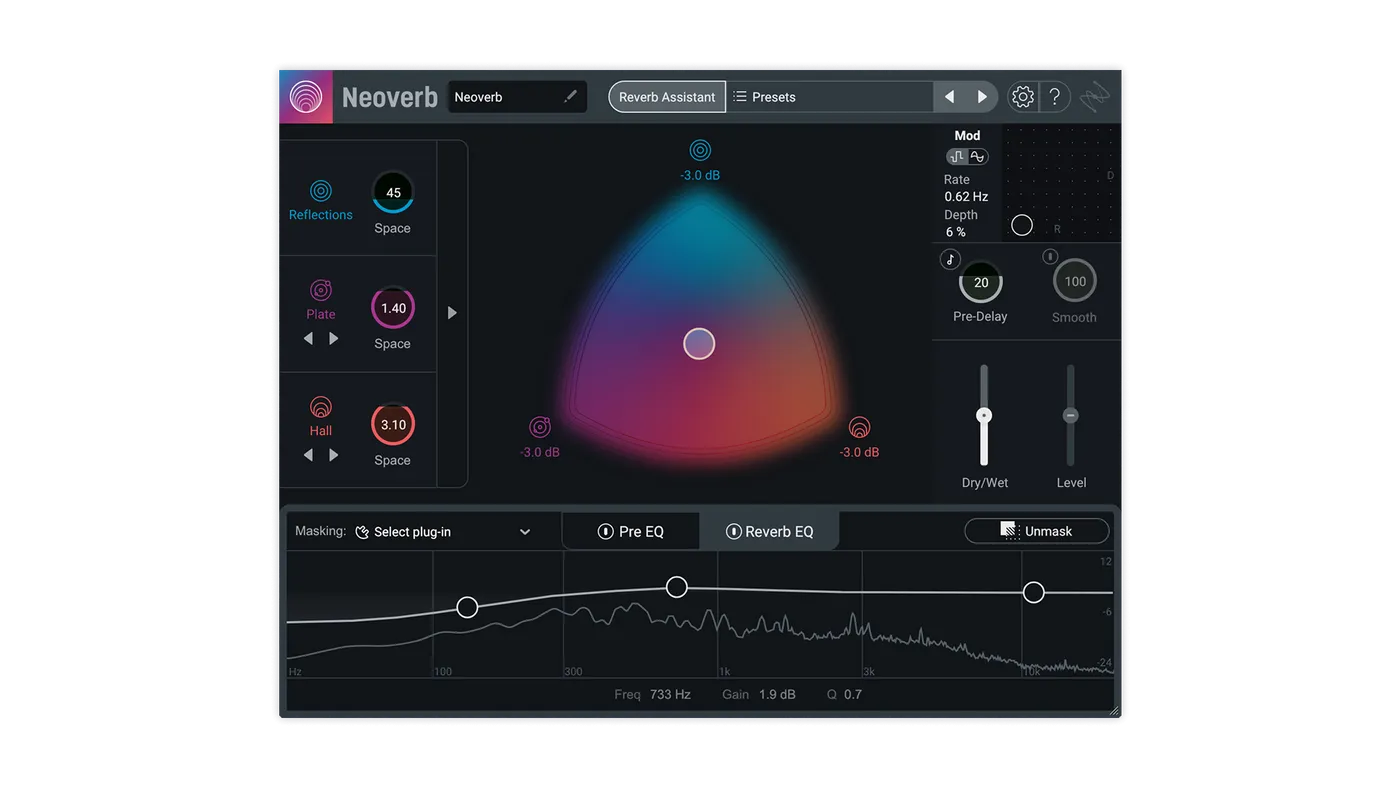Click the purple -3.0 dB Plate level
The height and width of the screenshot is (788, 1400).
click(x=540, y=452)
